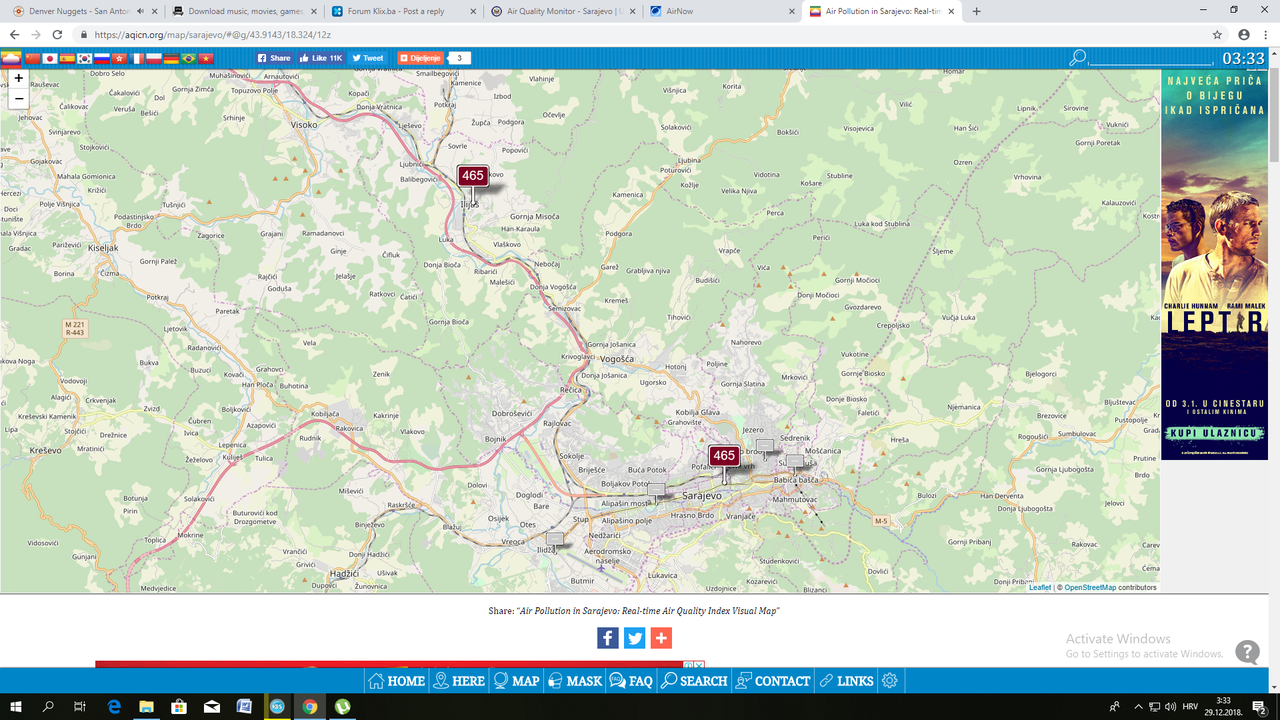Screen dimensions: 1280x720
Task: Click the gray station marker near Babića bašča
Action: 794,461
